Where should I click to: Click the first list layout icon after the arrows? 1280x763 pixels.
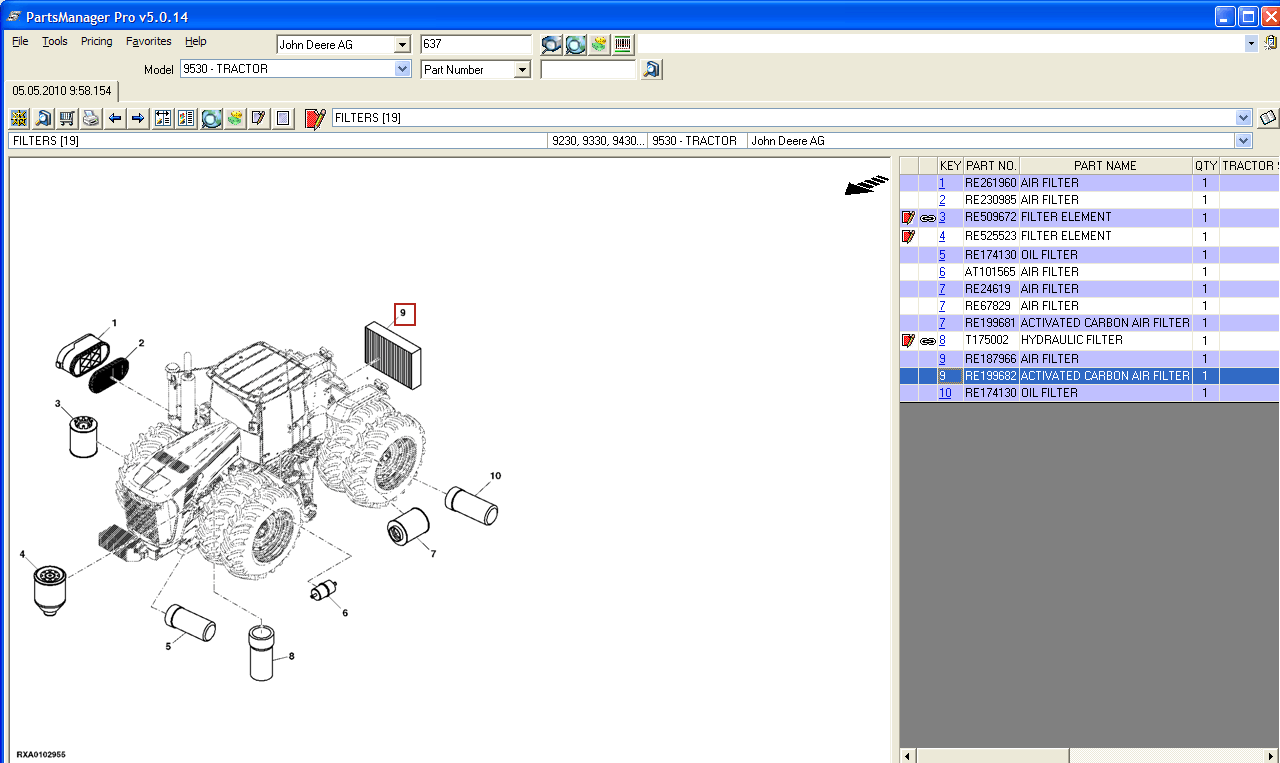pyautogui.click(x=162, y=118)
